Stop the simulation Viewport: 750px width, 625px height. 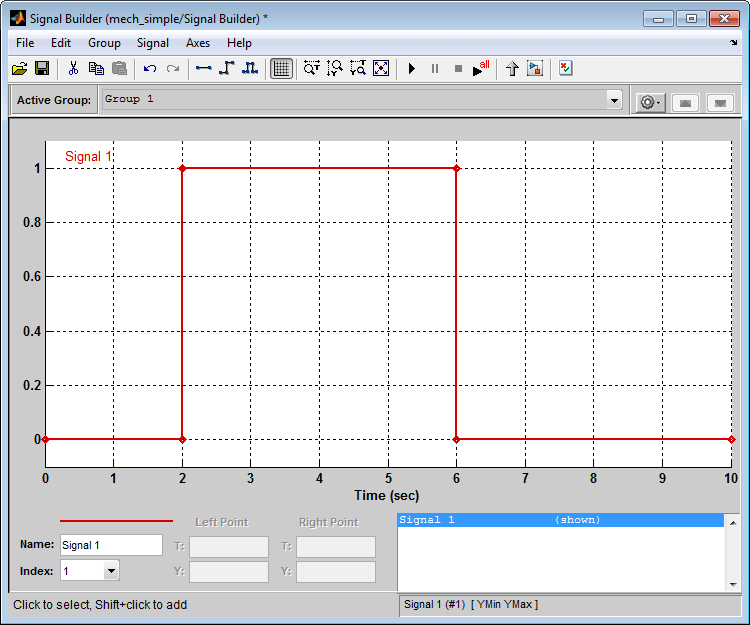pos(458,69)
